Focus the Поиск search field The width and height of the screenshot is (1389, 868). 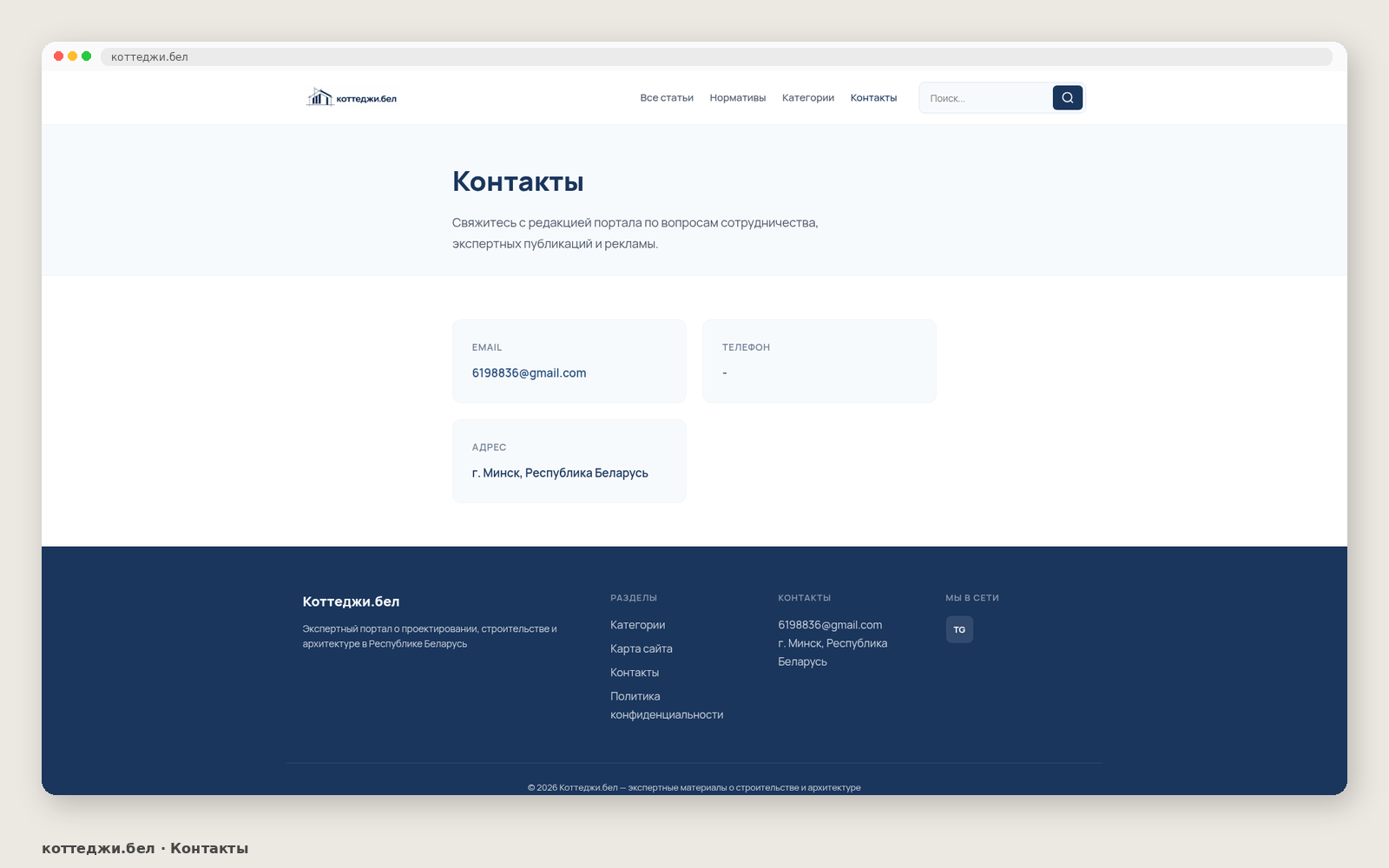986,98
